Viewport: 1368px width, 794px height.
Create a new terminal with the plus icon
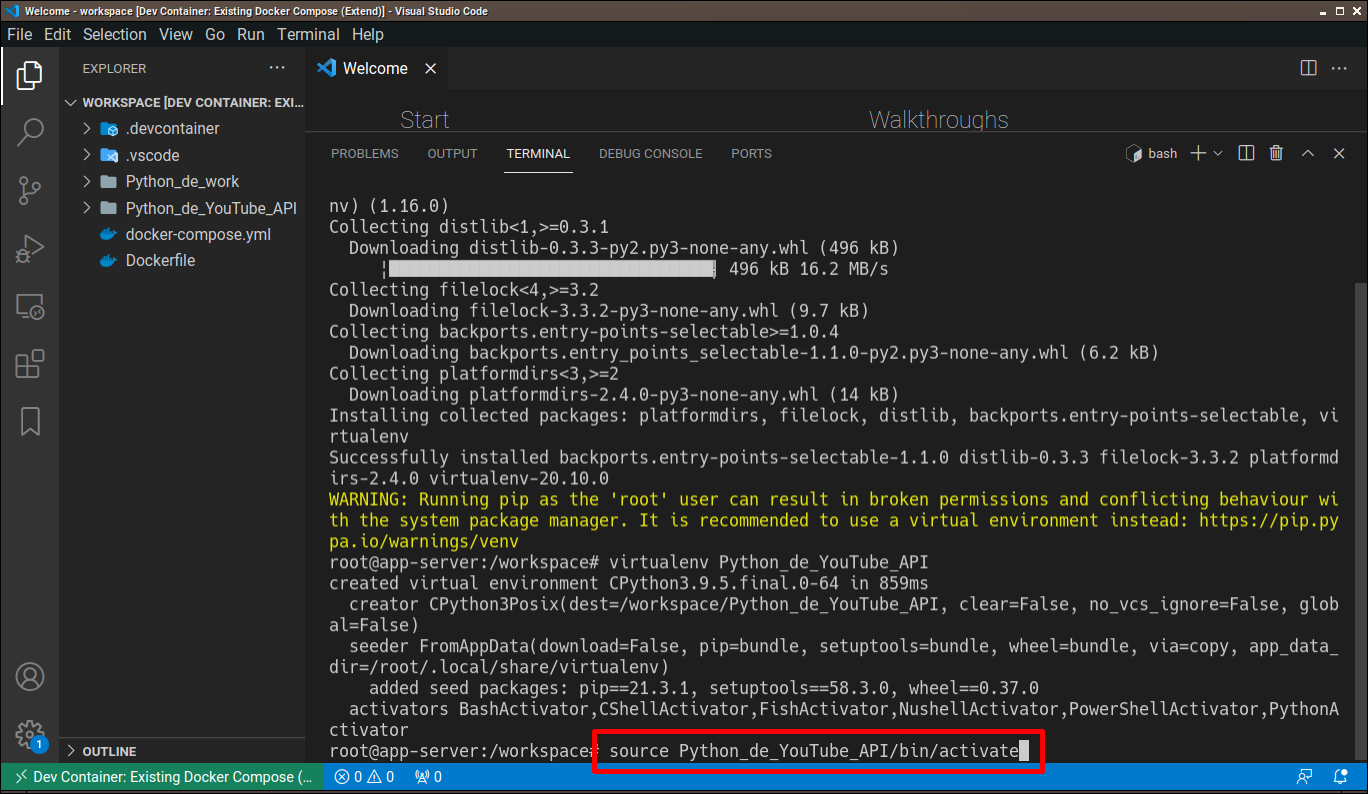point(1196,153)
